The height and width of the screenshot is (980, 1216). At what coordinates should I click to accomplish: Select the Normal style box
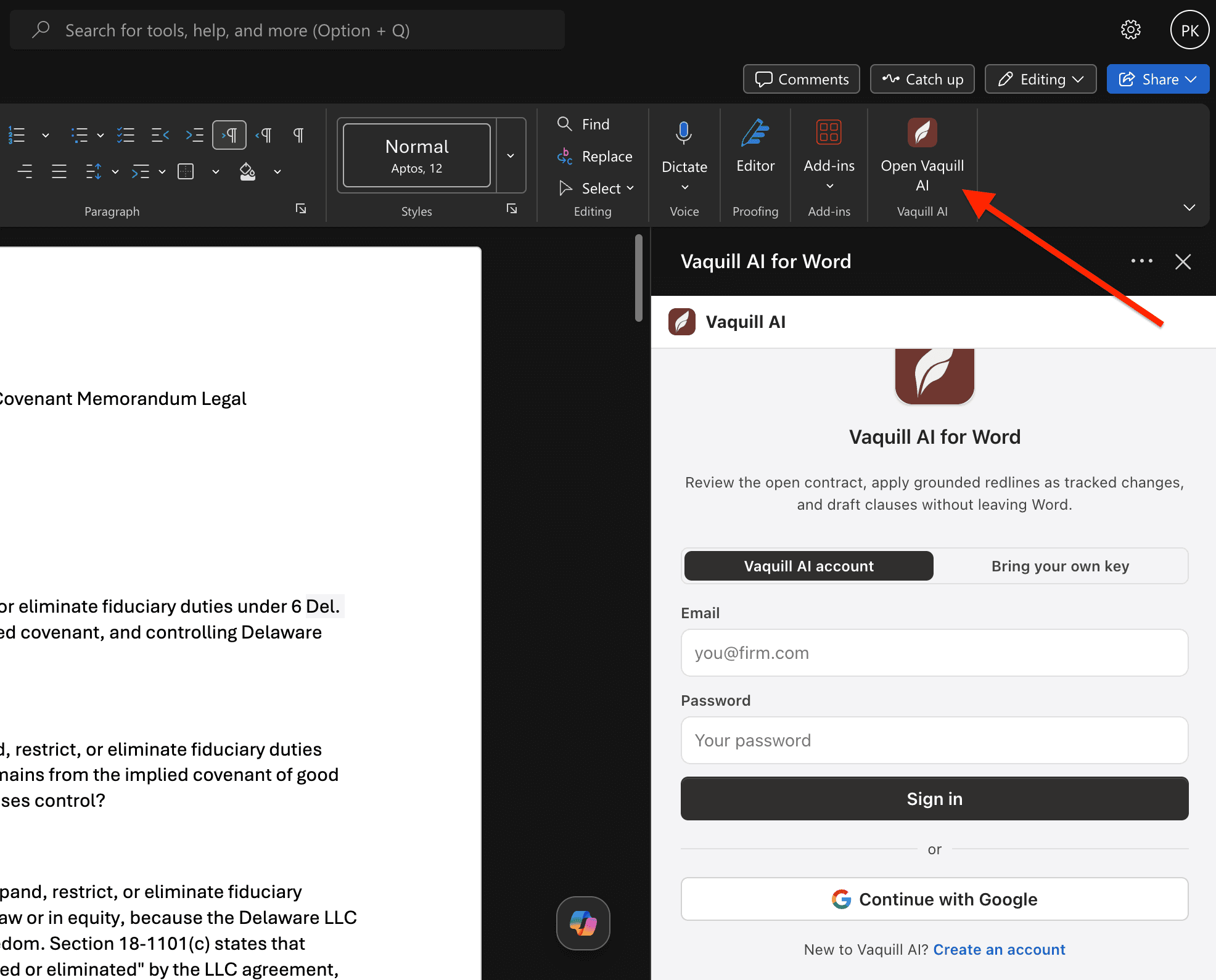click(417, 155)
